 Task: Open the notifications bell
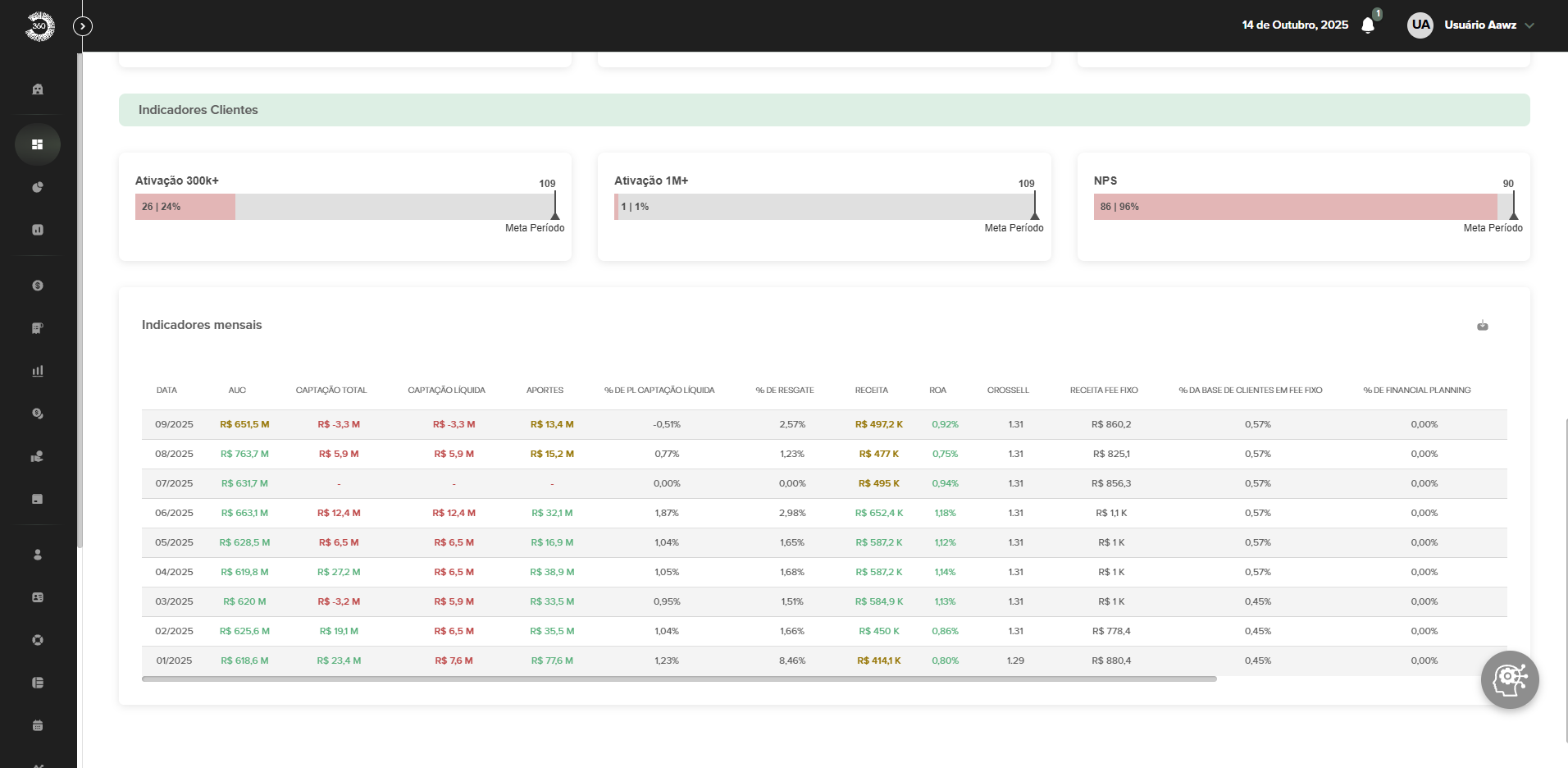1367,25
